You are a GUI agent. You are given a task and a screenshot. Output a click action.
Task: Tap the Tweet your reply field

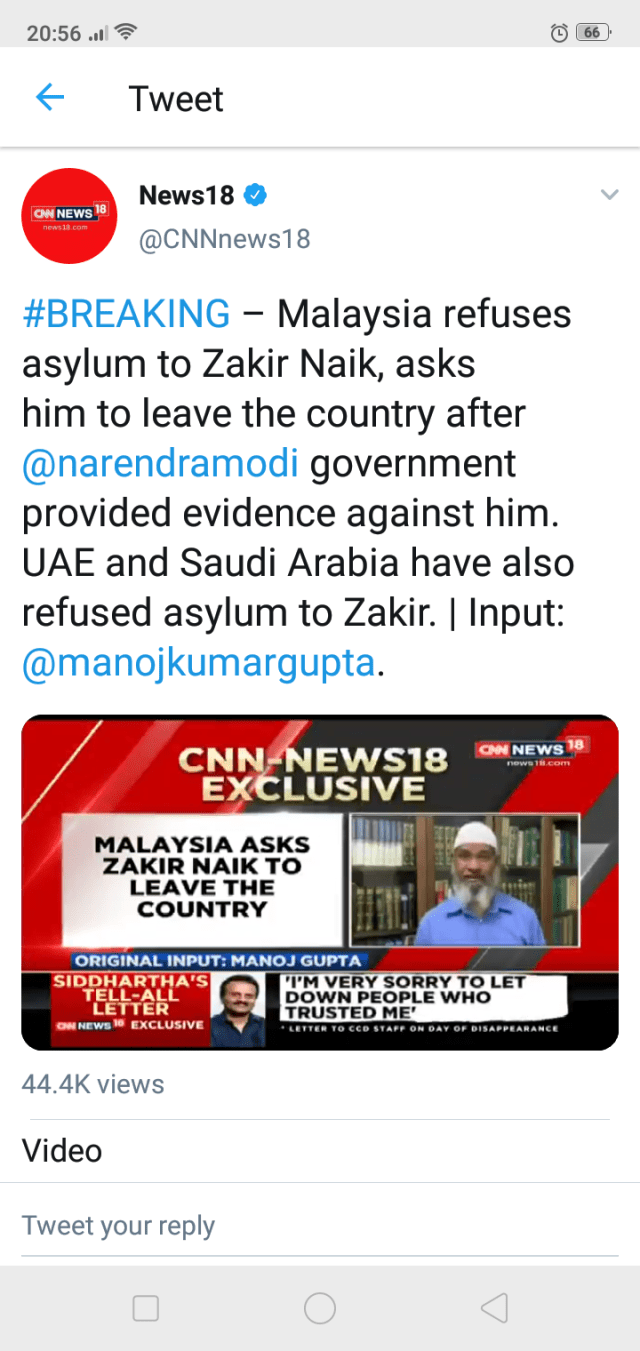point(118,1225)
